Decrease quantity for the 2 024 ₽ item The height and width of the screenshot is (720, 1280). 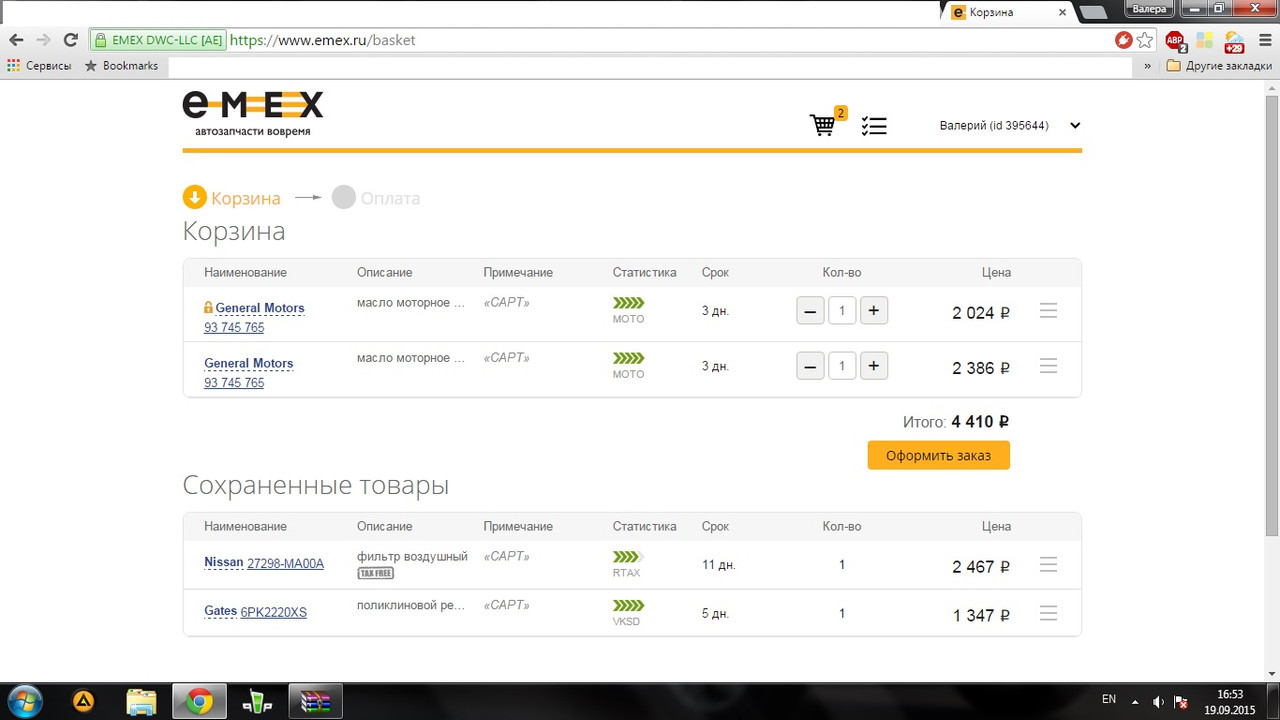point(810,311)
